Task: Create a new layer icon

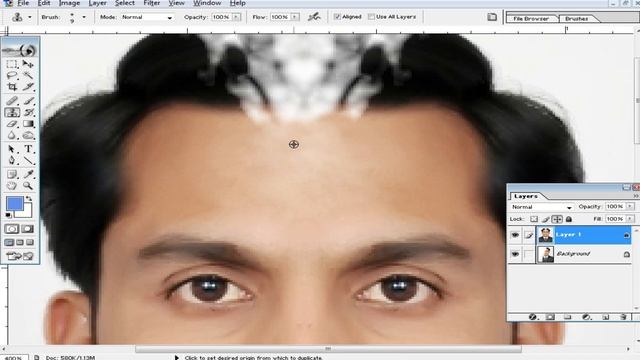Action: pos(605,317)
